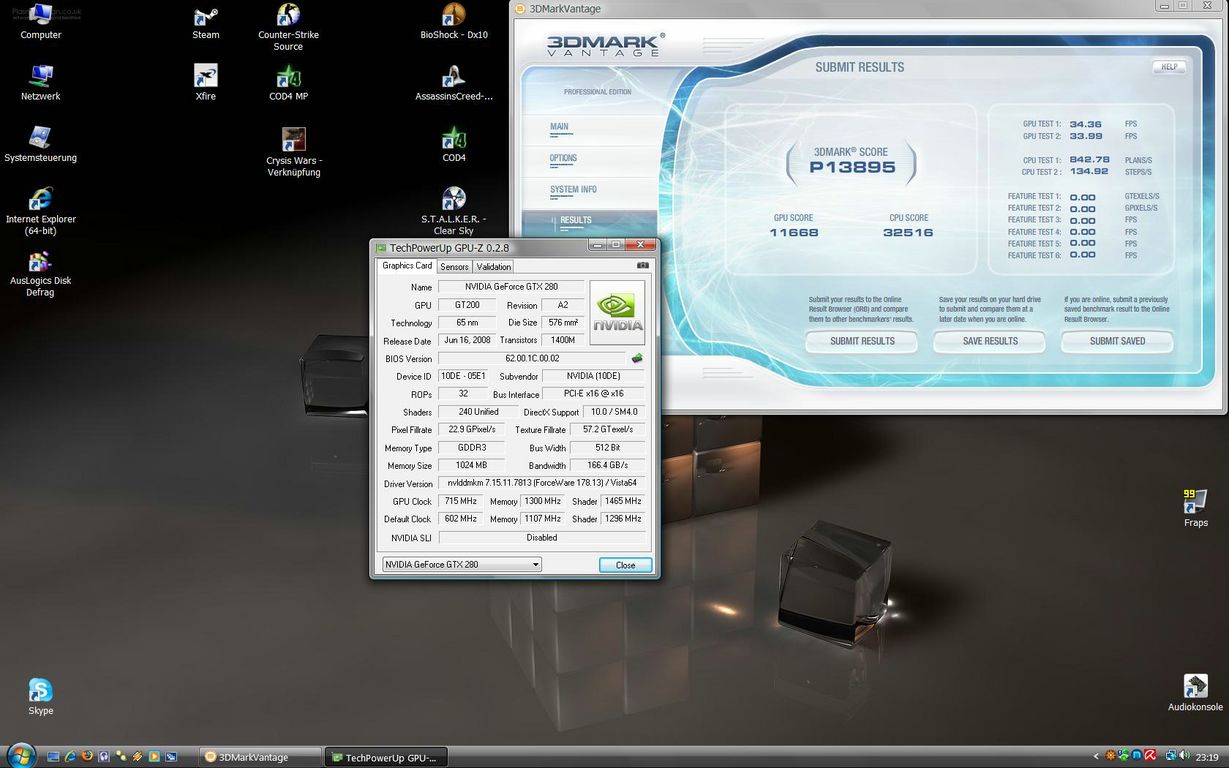Click the HELP button in 3DMark Vantage
The height and width of the screenshot is (768, 1229).
pyautogui.click(x=1169, y=67)
